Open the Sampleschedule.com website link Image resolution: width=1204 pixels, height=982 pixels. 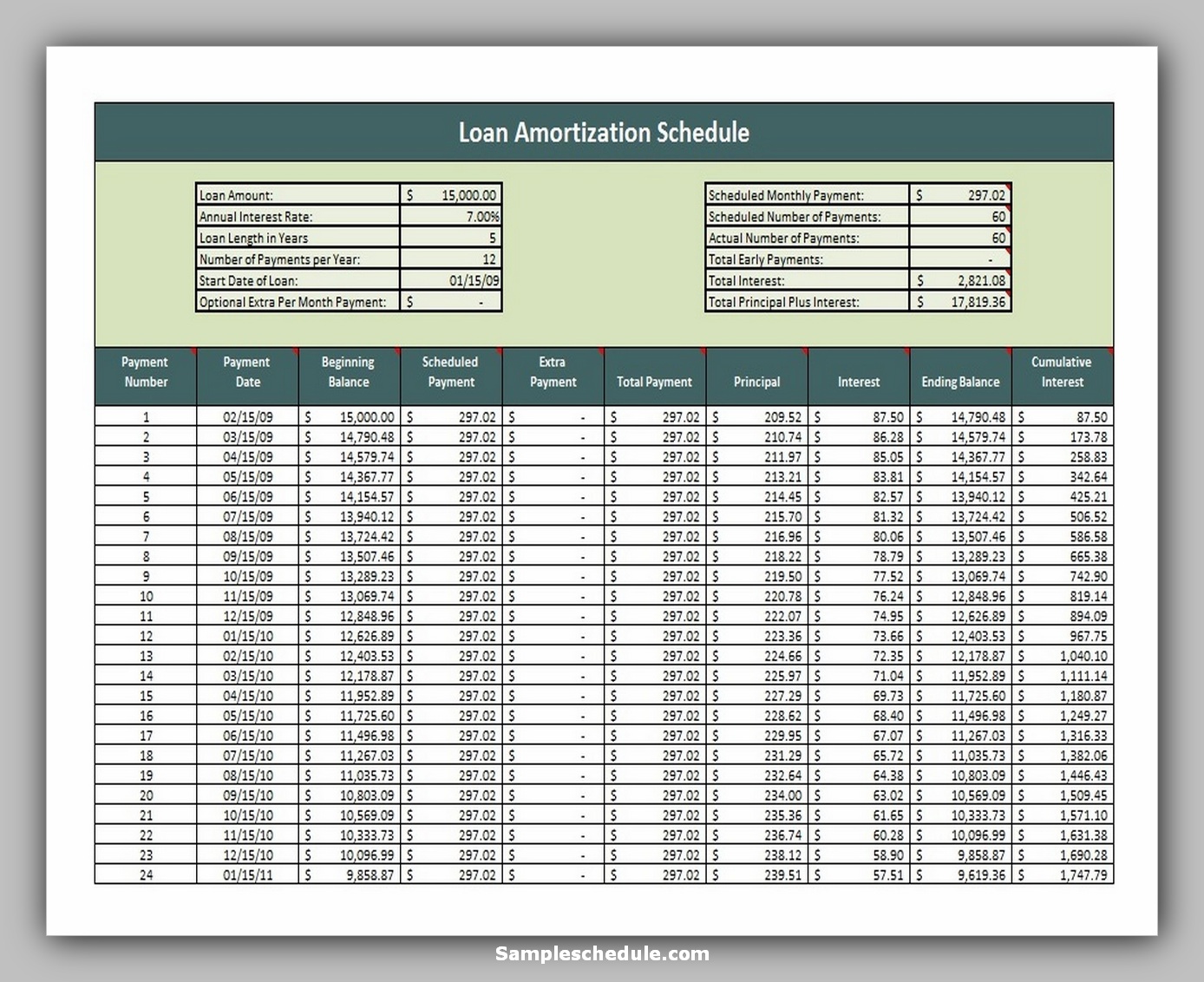click(602, 953)
